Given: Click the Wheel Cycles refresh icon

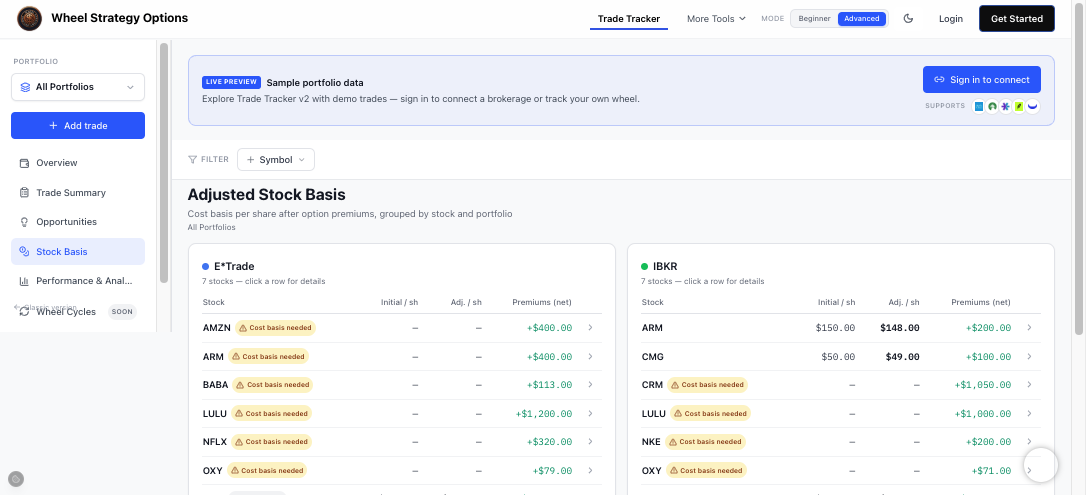Looking at the screenshot, I should pos(24,312).
